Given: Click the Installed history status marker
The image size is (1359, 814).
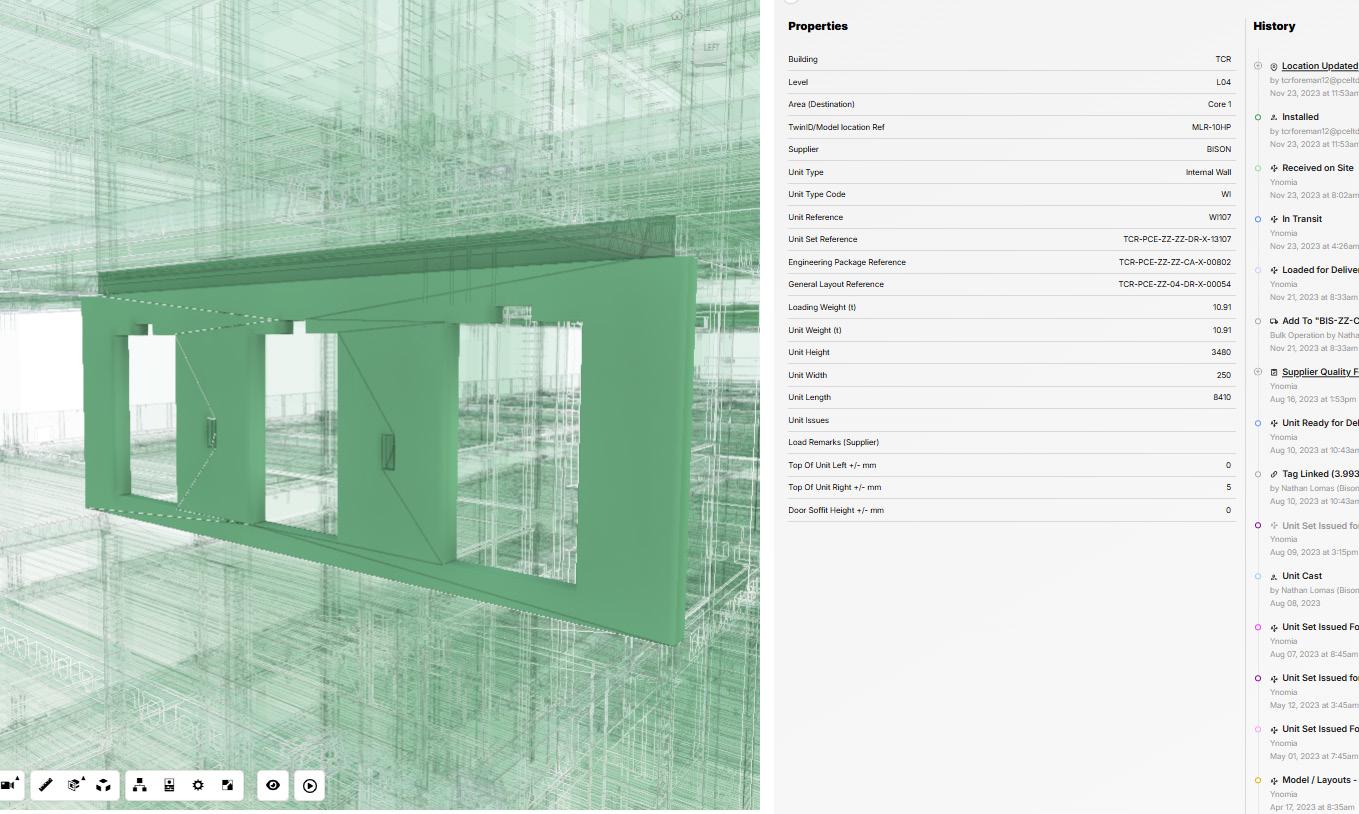Looking at the screenshot, I should pyautogui.click(x=1258, y=117).
